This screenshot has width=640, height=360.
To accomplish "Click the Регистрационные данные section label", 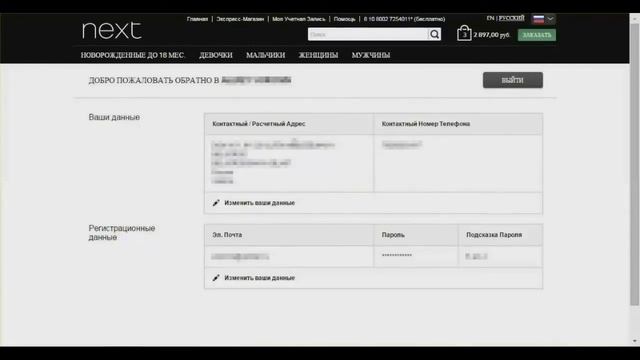I will pos(122,233).
